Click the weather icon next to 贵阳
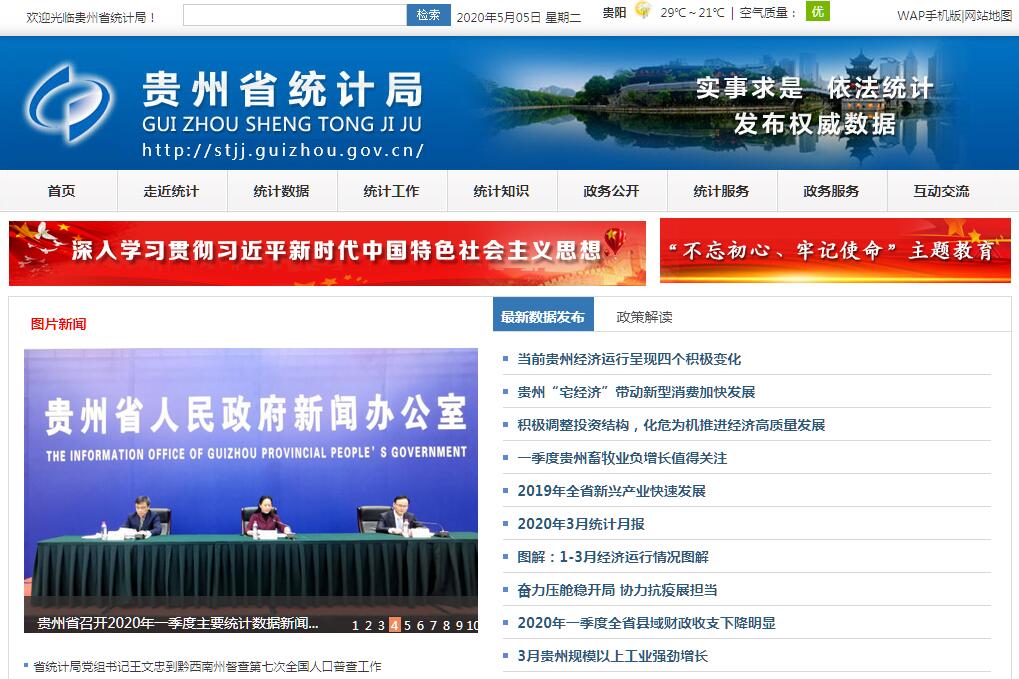This screenshot has height=679, width=1019. pos(642,12)
